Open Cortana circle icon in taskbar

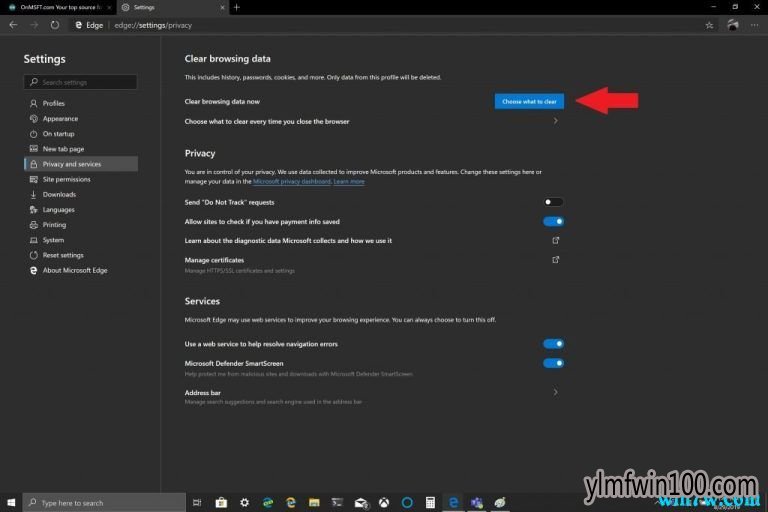(407, 503)
